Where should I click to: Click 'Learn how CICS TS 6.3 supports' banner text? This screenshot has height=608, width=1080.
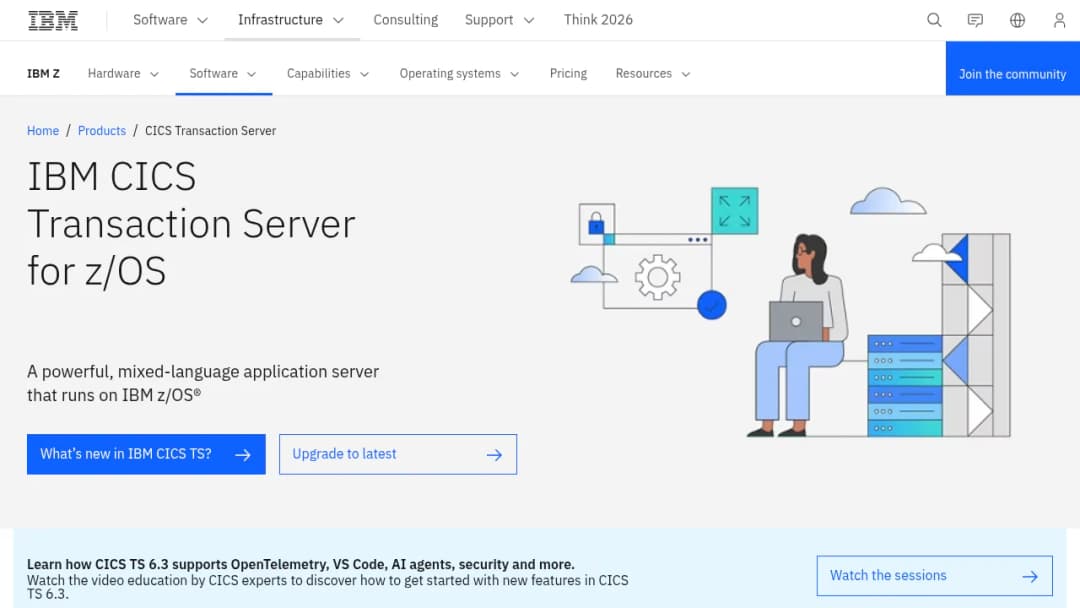point(300,565)
